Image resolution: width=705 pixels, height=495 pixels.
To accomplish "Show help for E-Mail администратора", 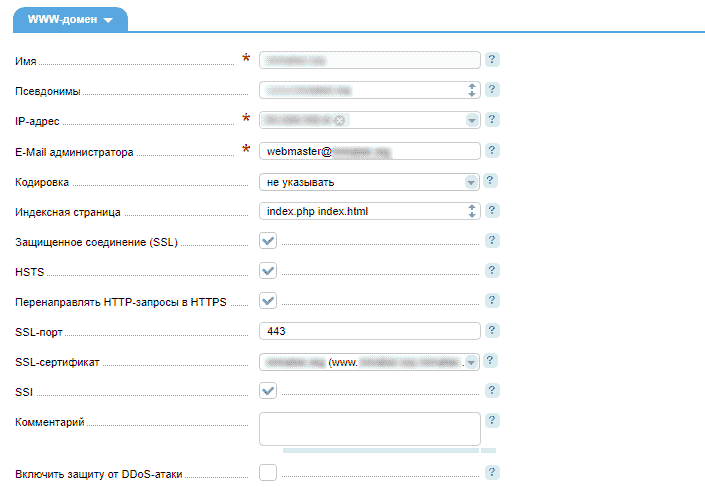I will [492, 151].
